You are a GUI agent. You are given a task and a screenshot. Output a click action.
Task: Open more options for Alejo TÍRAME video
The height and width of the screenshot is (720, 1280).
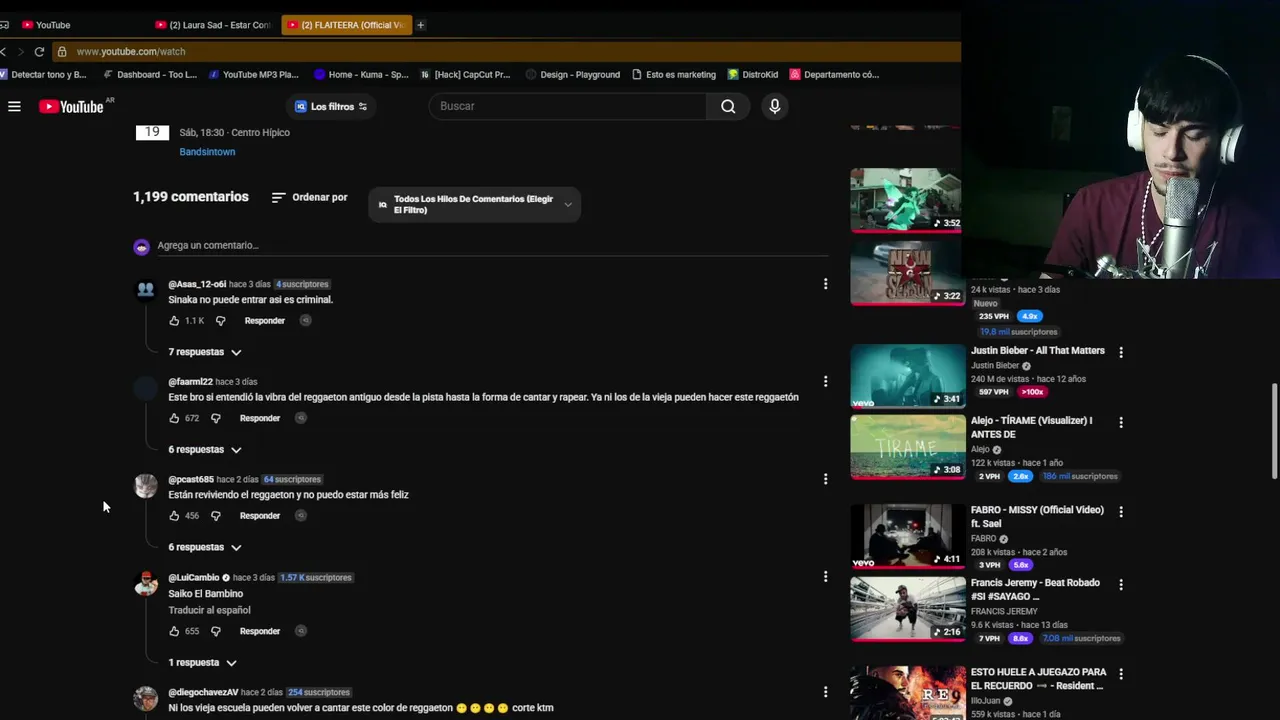click(1121, 422)
